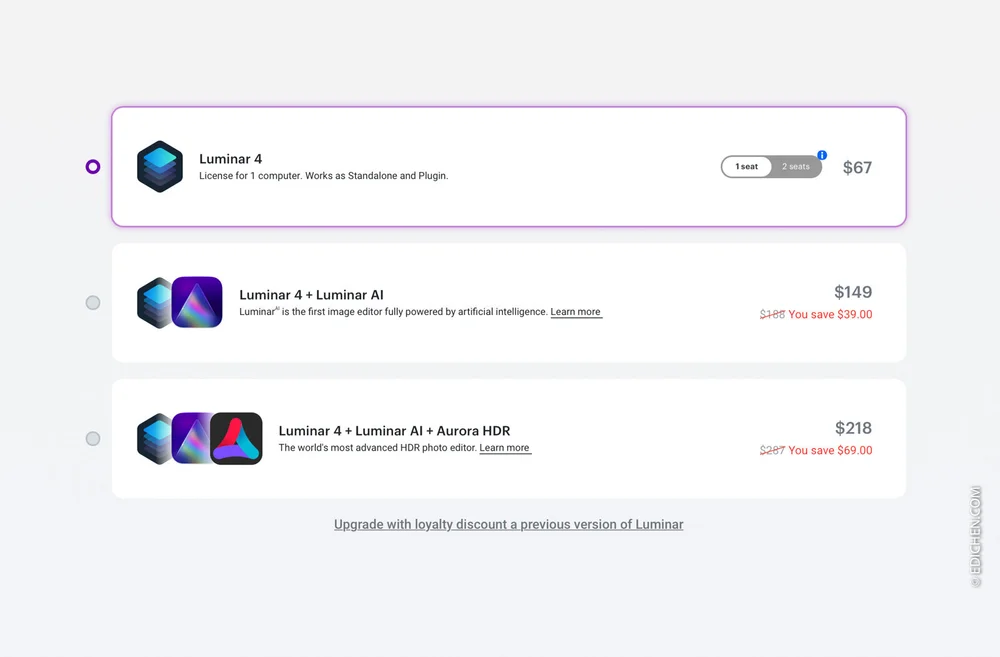Click the $218 bundle price
This screenshot has width=1000, height=657.
coord(853,428)
